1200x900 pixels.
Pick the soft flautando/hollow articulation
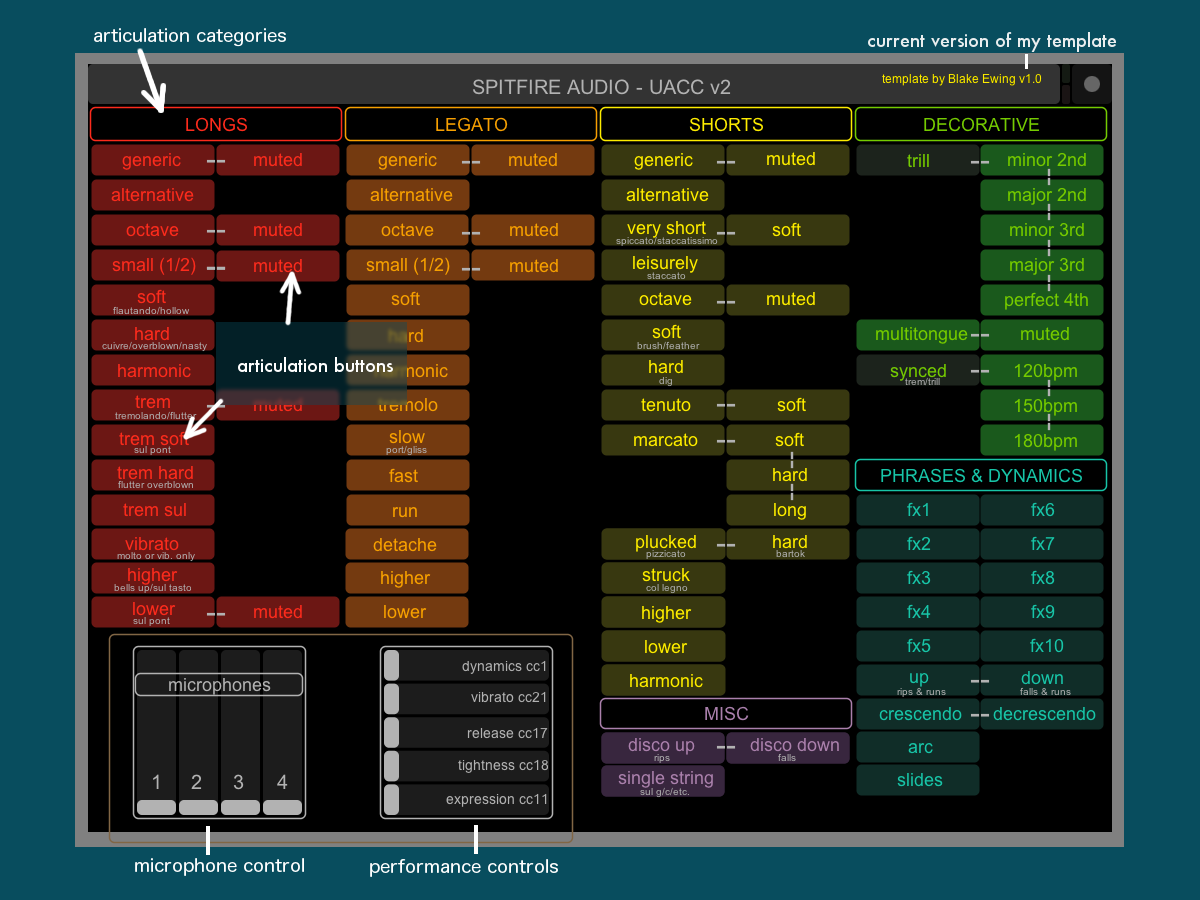tap(152, 300)
